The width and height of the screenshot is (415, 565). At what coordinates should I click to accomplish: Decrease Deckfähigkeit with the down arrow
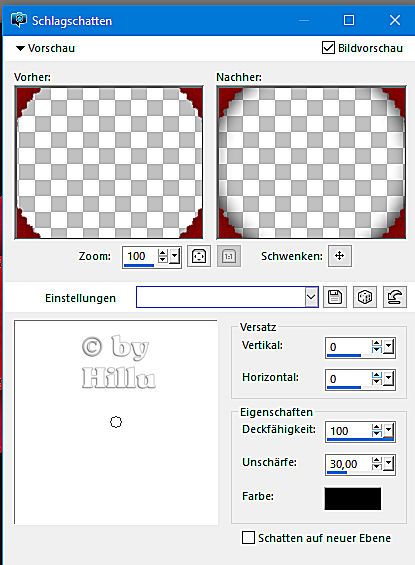376,435
